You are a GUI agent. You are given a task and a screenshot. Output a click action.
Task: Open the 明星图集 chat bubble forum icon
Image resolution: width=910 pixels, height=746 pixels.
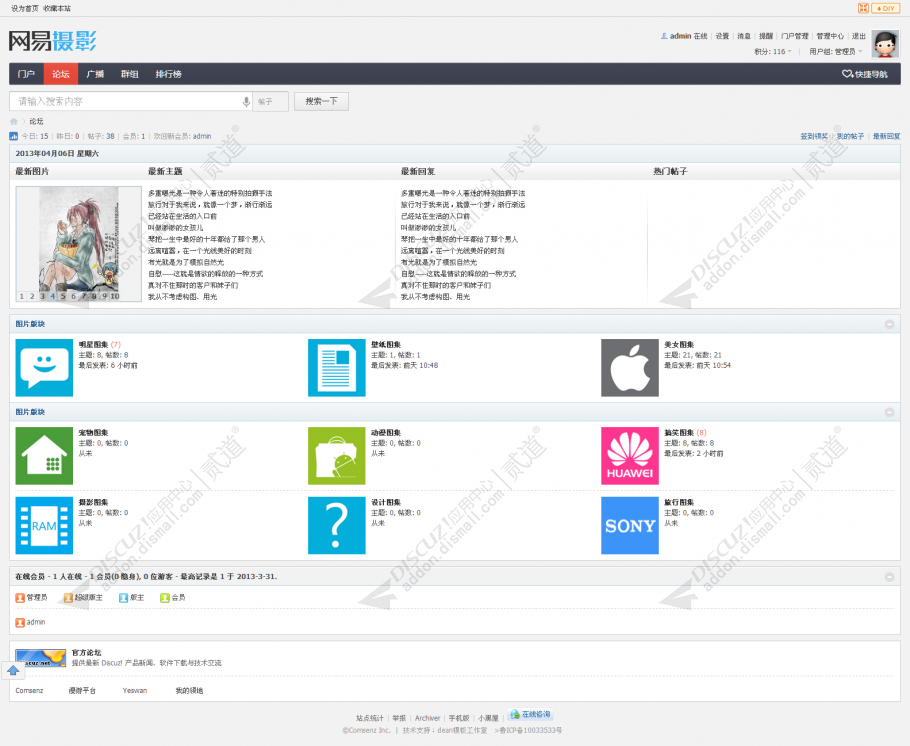pos(44,368)
